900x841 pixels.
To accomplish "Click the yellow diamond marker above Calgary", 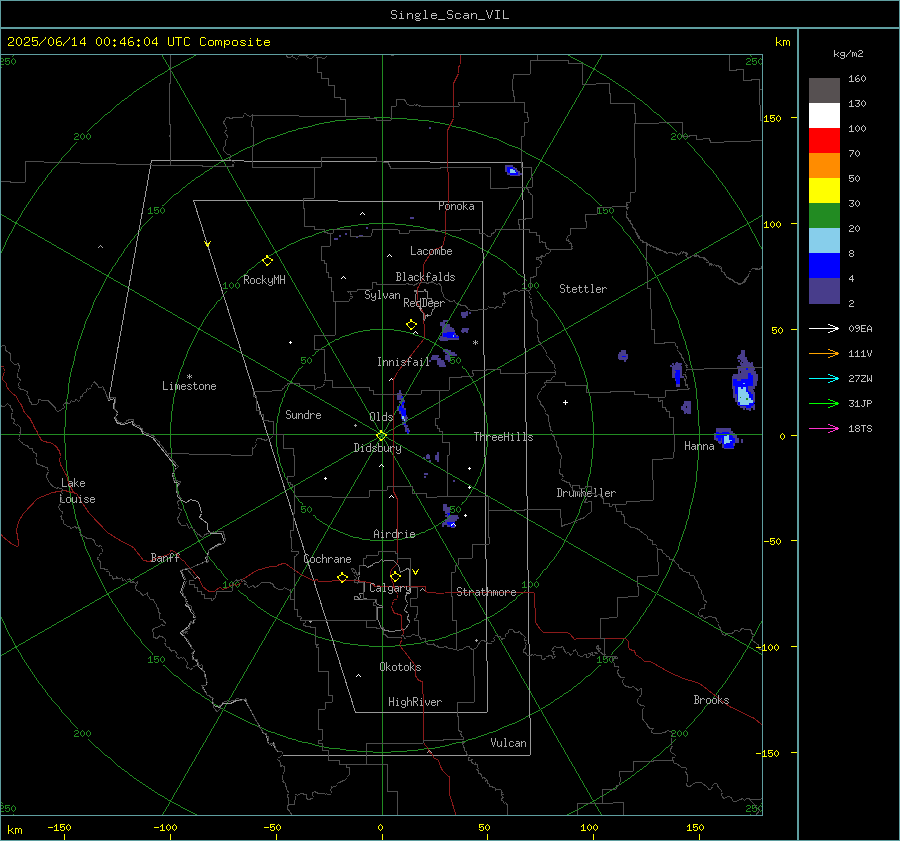I will [395, 576].
